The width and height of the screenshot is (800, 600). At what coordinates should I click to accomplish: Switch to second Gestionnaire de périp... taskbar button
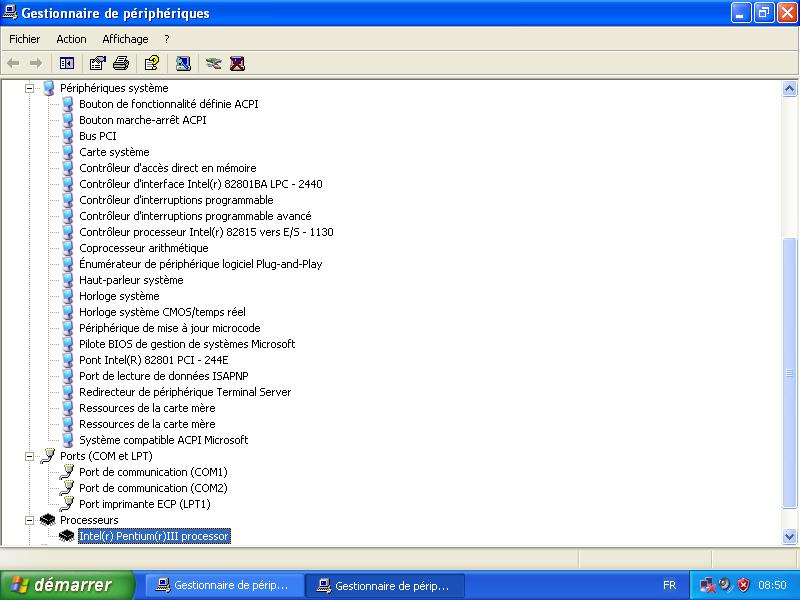click(x=385, y=585)
